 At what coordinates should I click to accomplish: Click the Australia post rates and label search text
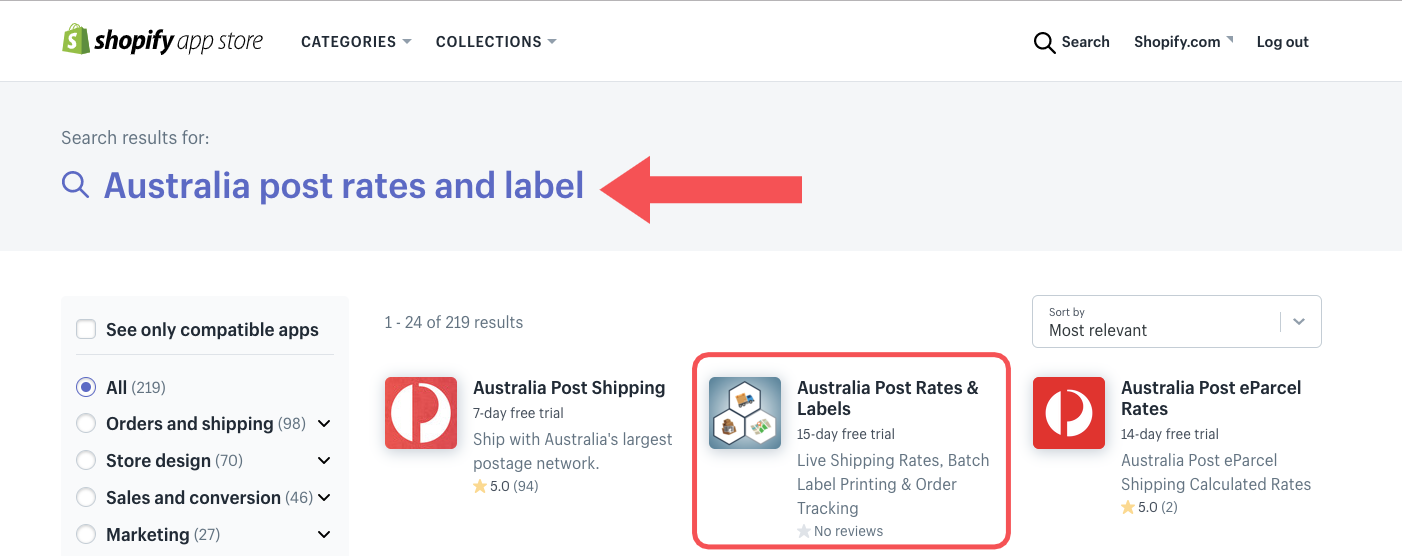(344, 185)
